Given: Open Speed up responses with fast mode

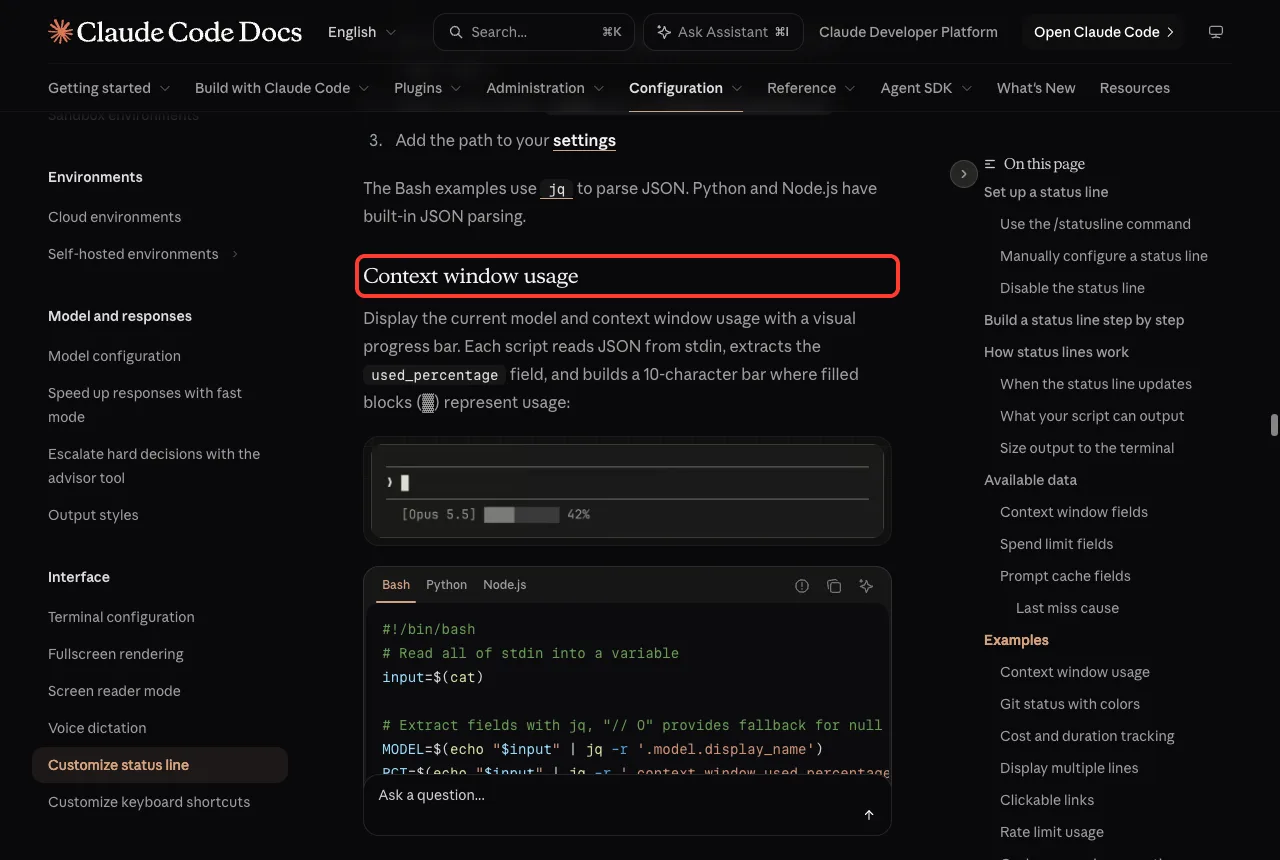Looking at the screenshot, I should (145, 405).
